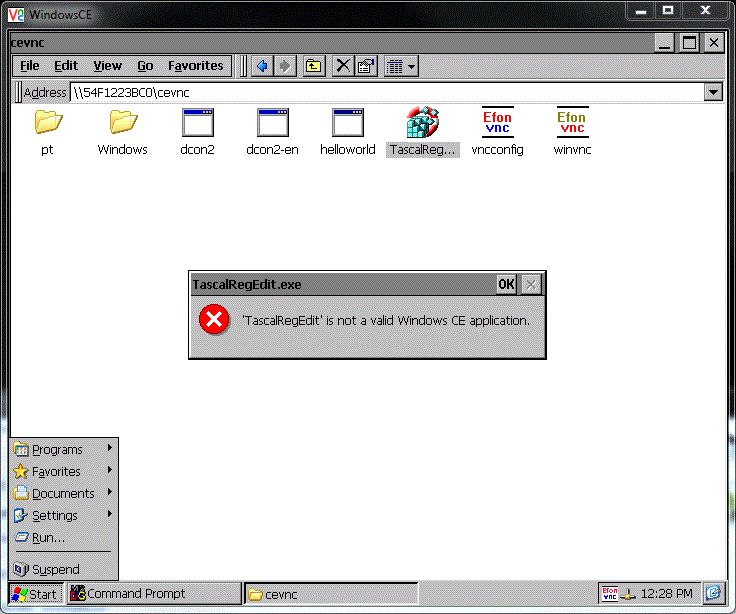Click the Back arrow toolbar icon
Image resolution: width=736 pixels, height=614 pixels.
tap(262, 66)
